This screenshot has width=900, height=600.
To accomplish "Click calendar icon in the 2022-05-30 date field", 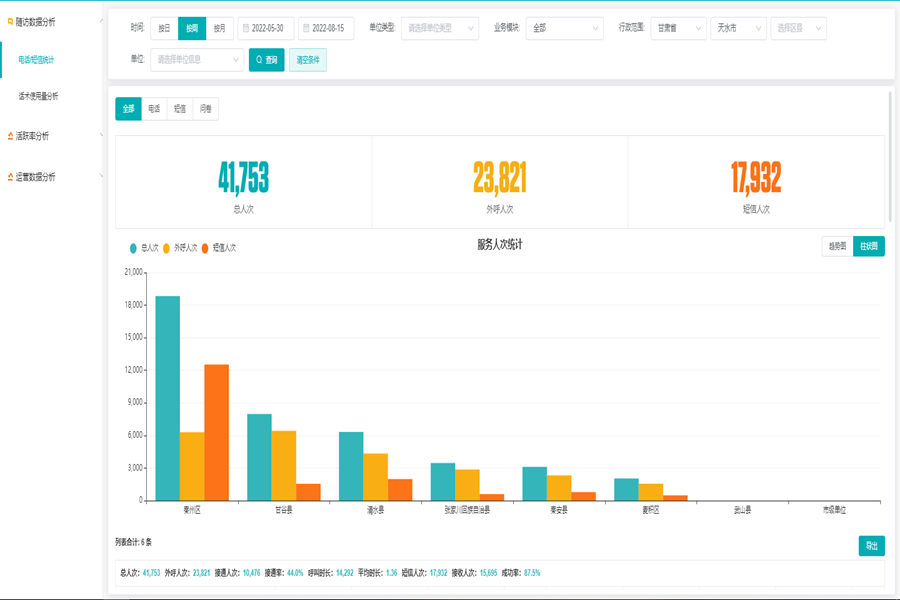I will click(246, 29).
